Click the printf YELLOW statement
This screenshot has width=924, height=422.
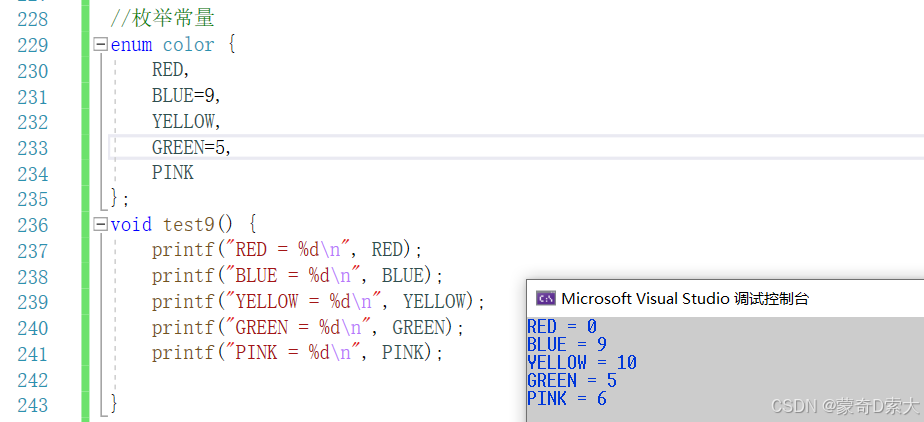(318, 302)
